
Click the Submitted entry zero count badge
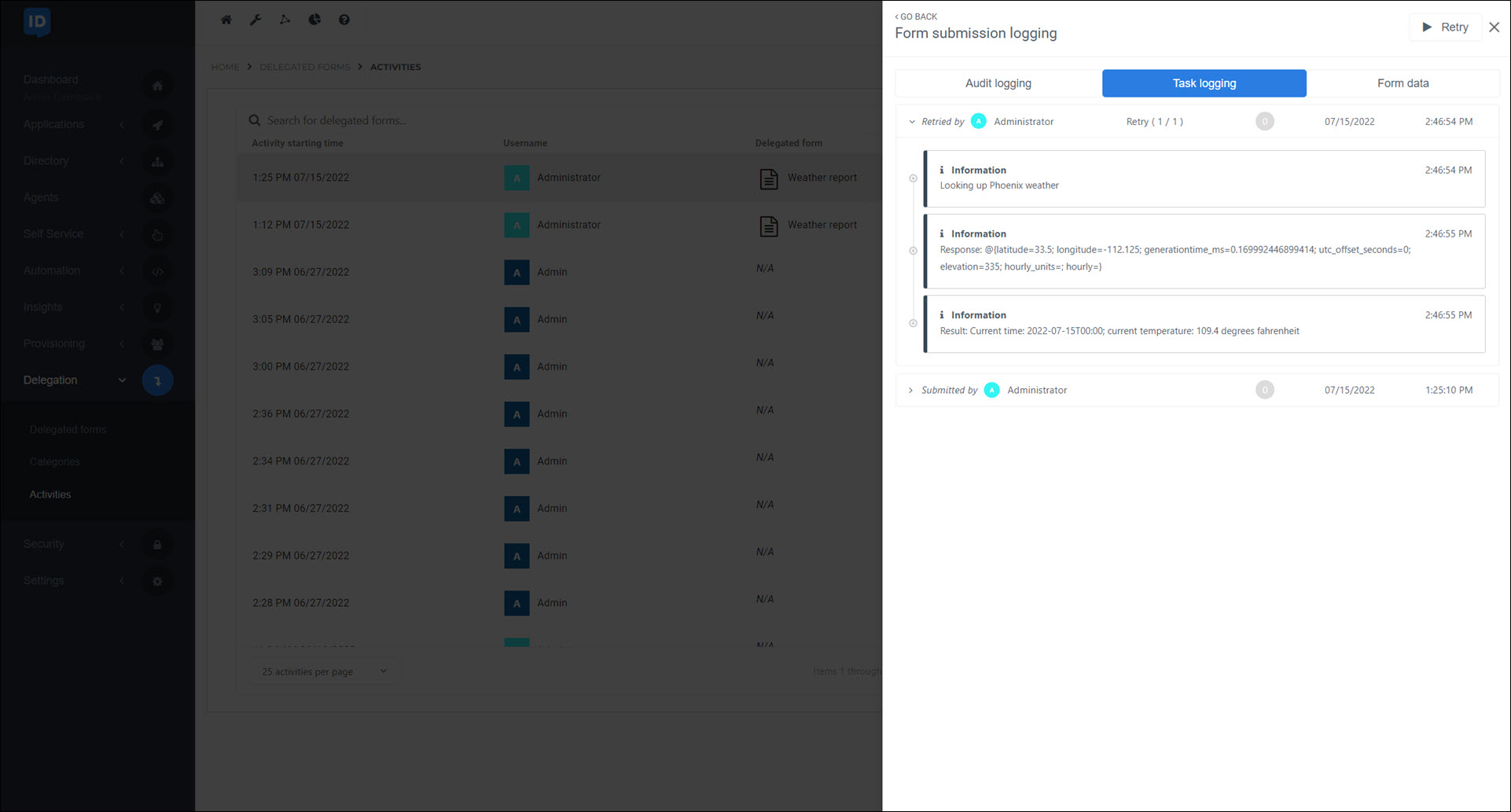(1265, 390)
